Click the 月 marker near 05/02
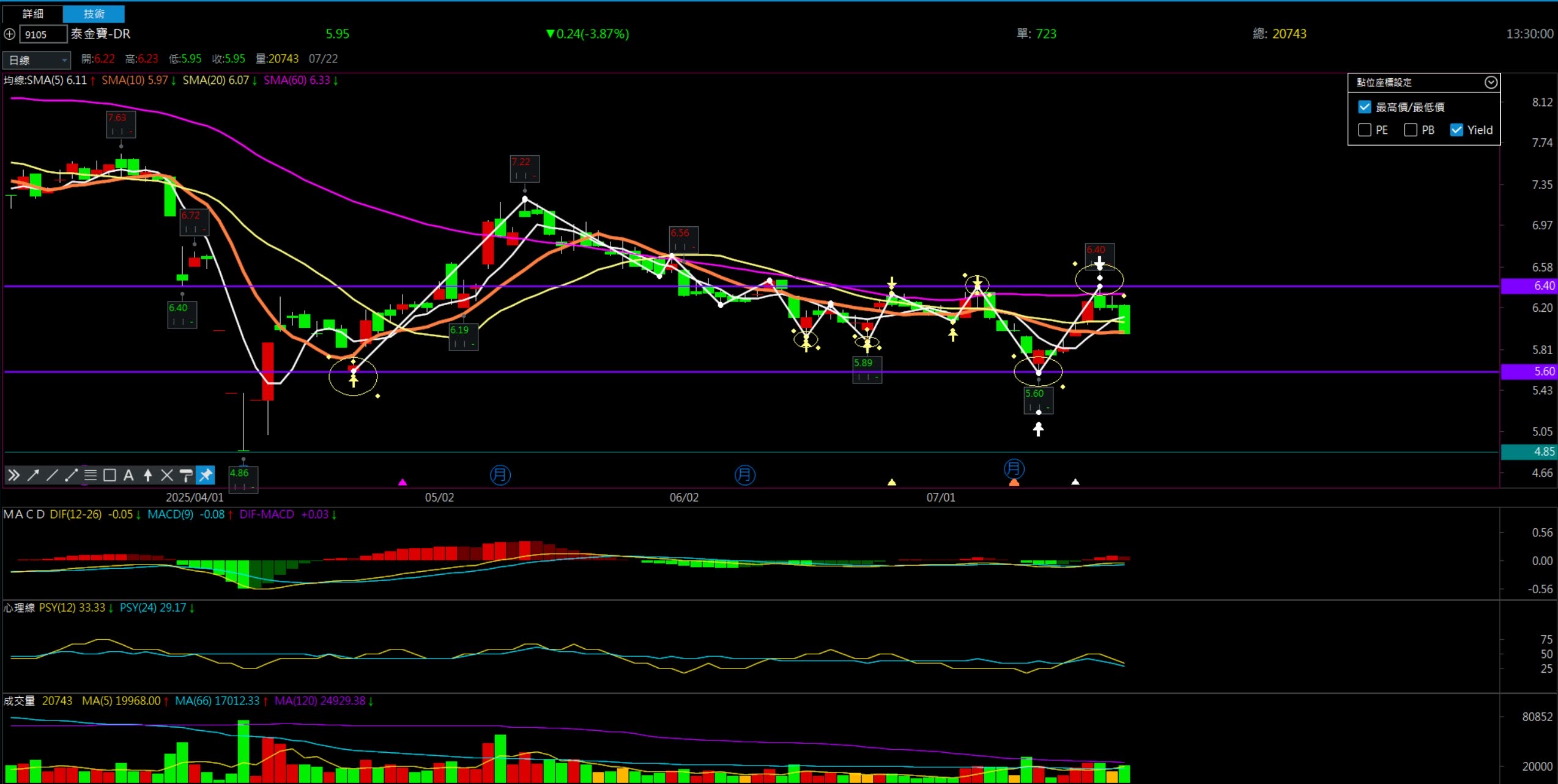This screenshot has height=784, width=1558. [500, 475]
